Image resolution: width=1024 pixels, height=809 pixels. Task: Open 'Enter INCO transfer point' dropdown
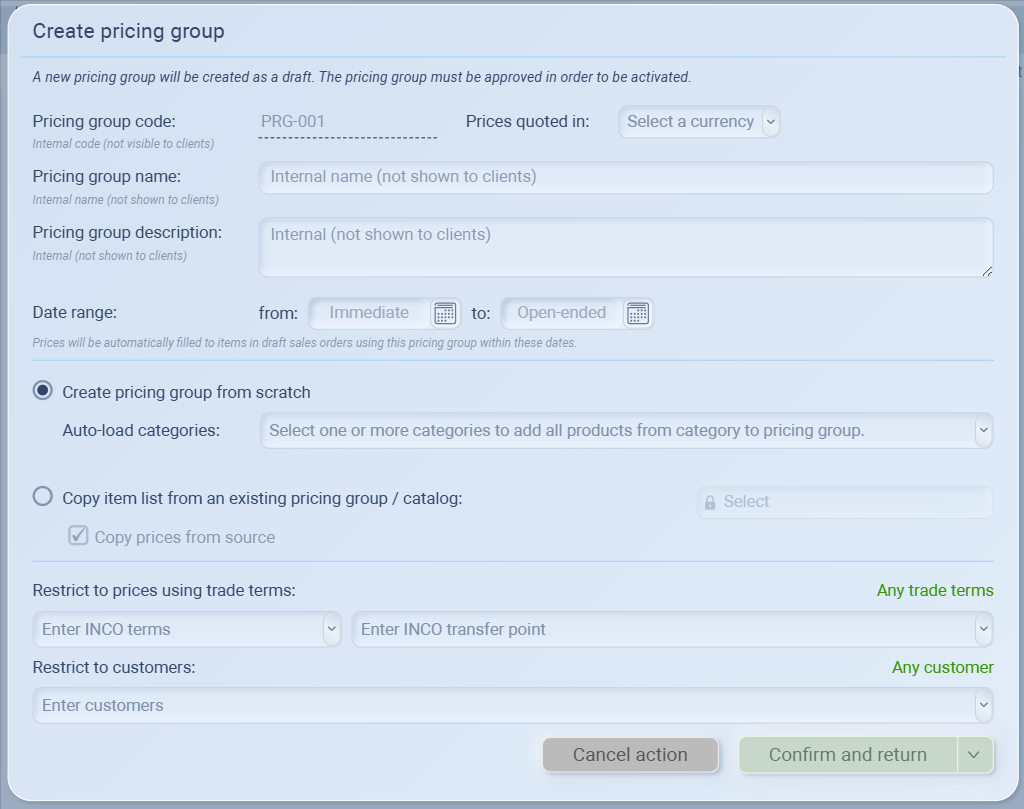[672, 629]
